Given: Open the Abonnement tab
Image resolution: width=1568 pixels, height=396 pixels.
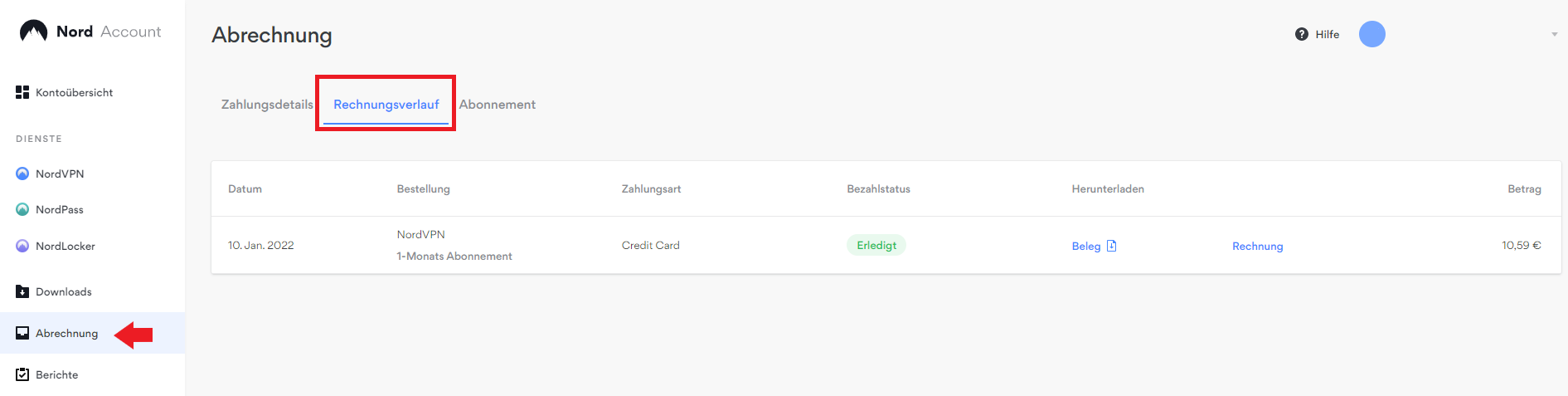Looking at the screenshot, I should (498, 105).
